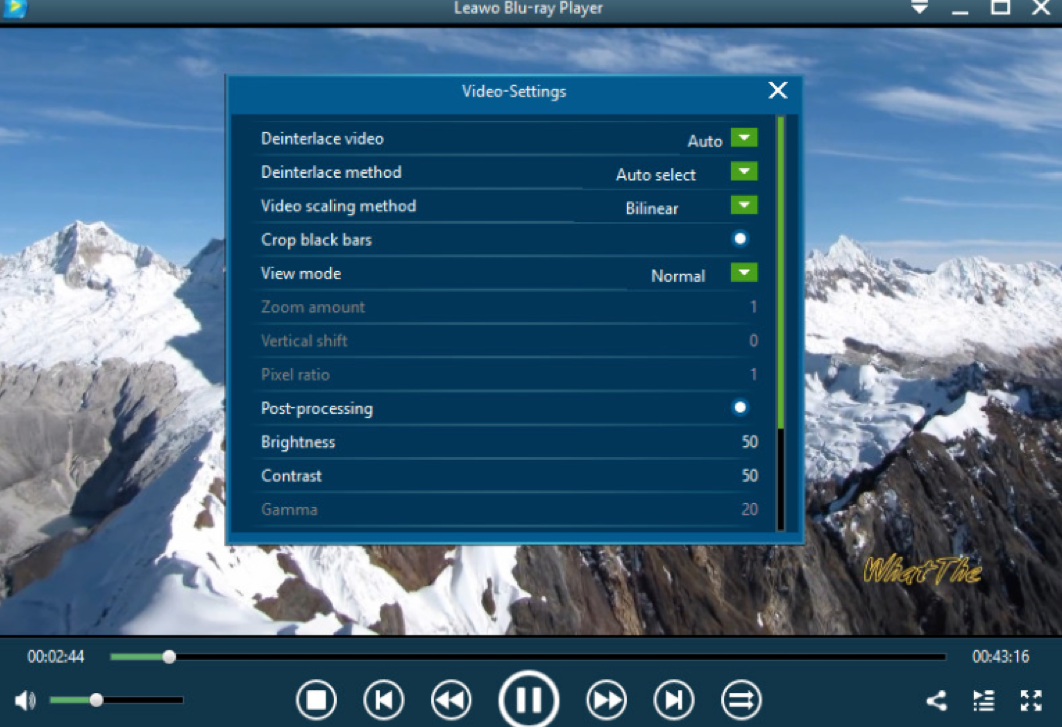This screenshot has width=1062, height=727.
Task: Mute audio with the speaker icon
Action: click(25, 701)
